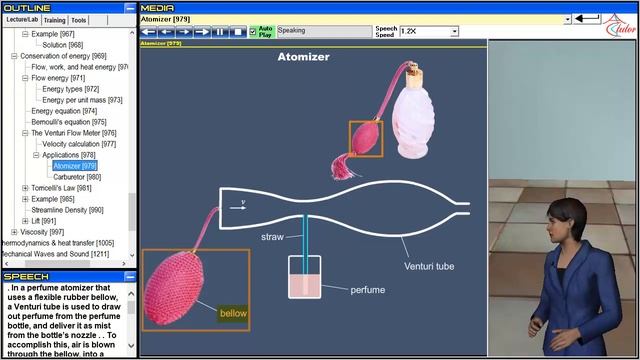
Task: Stop the lecture playback
Action: pyautogui.click(x=238, y=32)
